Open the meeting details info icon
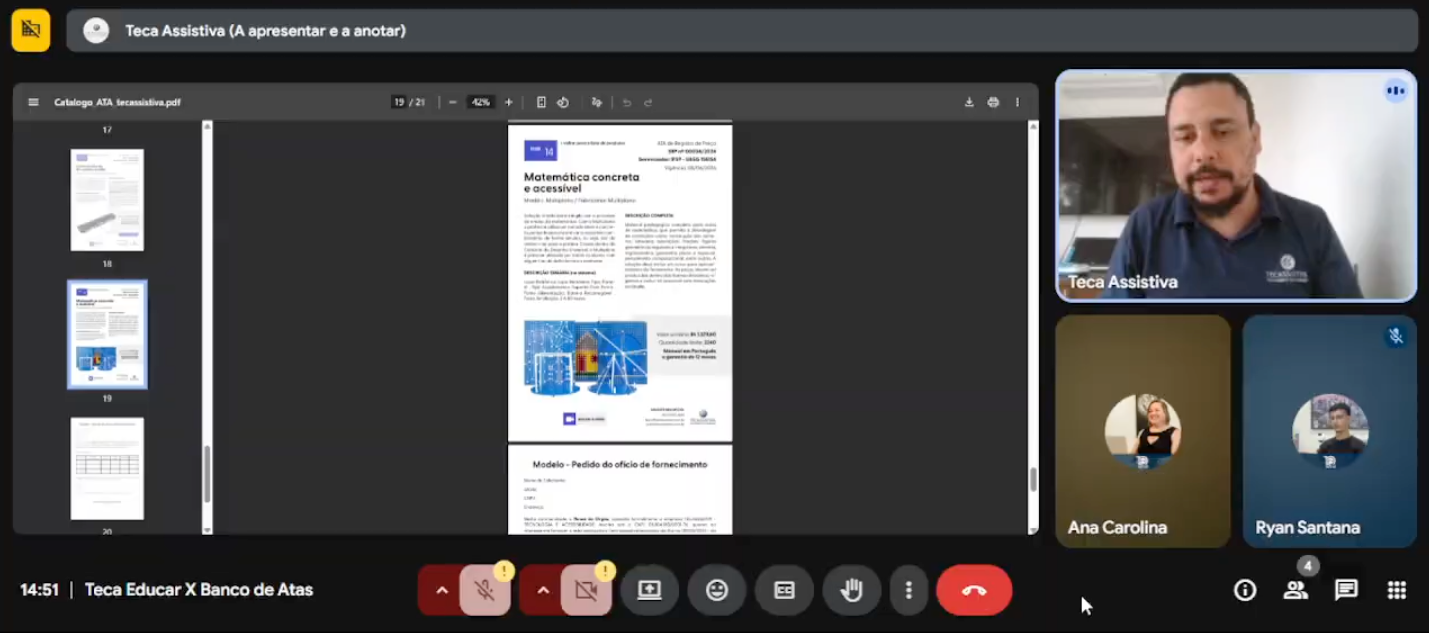 click(1245, 590)
